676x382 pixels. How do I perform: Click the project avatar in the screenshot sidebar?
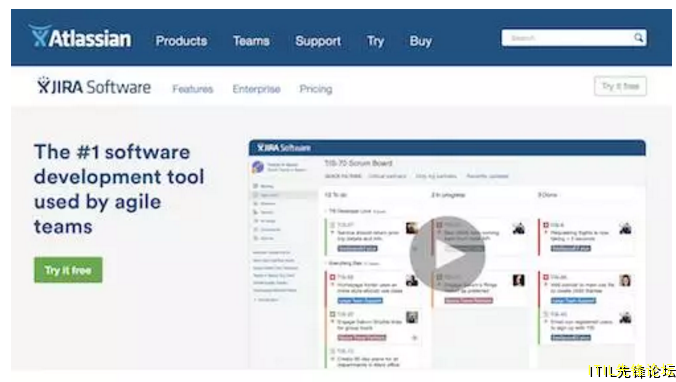(258, 167)
